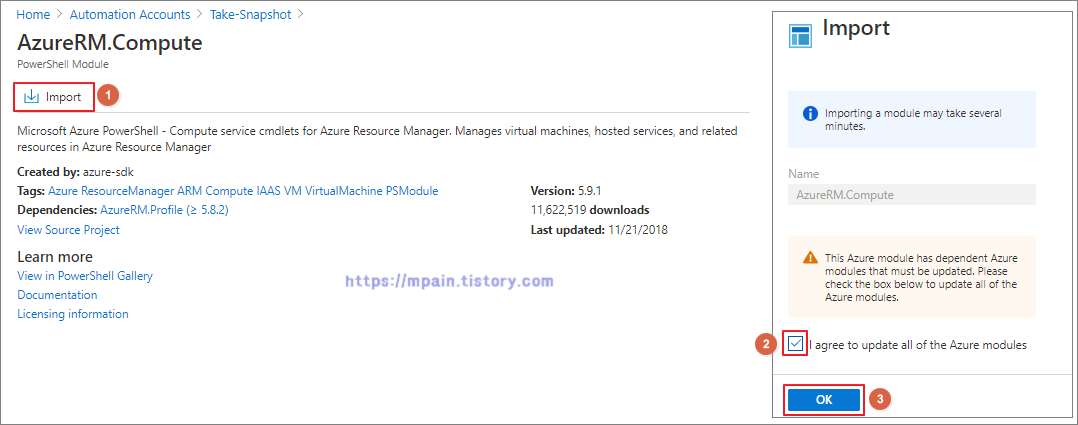1078x425 pixels.
Task: Click the PowerShell Module subtitle
Action: 63,65
